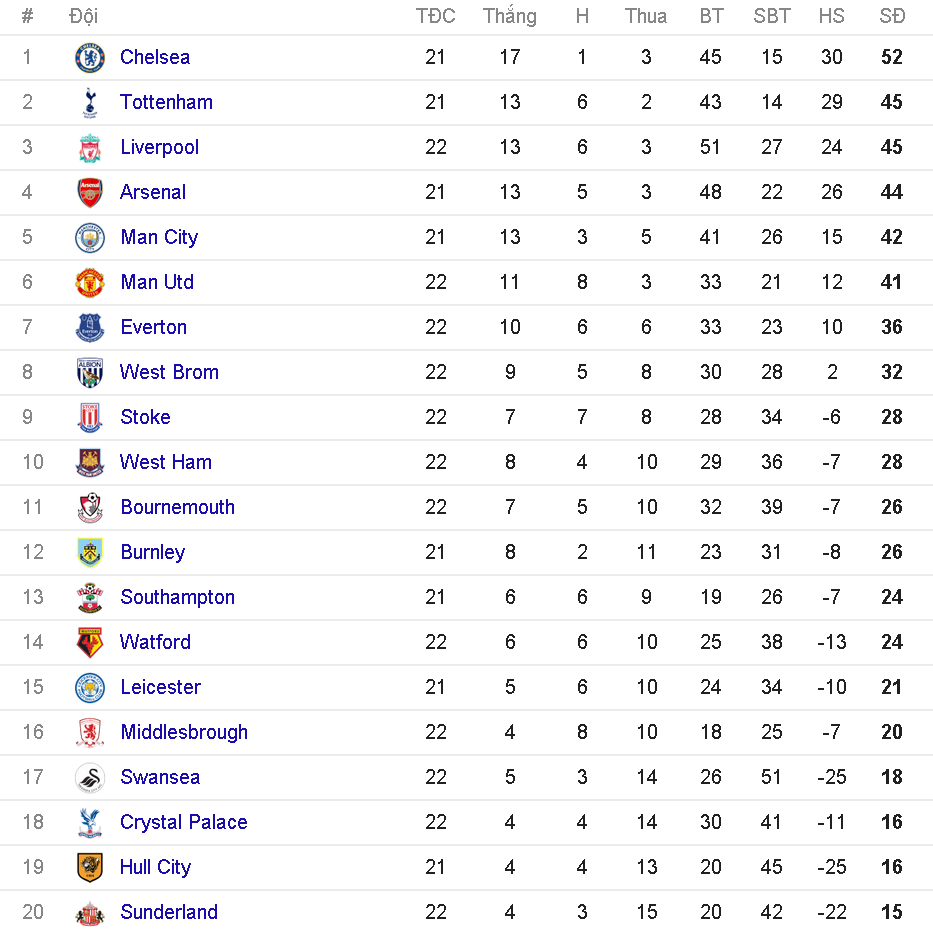
Task: Click the Tottenham club crest icon
Action: 90,103
